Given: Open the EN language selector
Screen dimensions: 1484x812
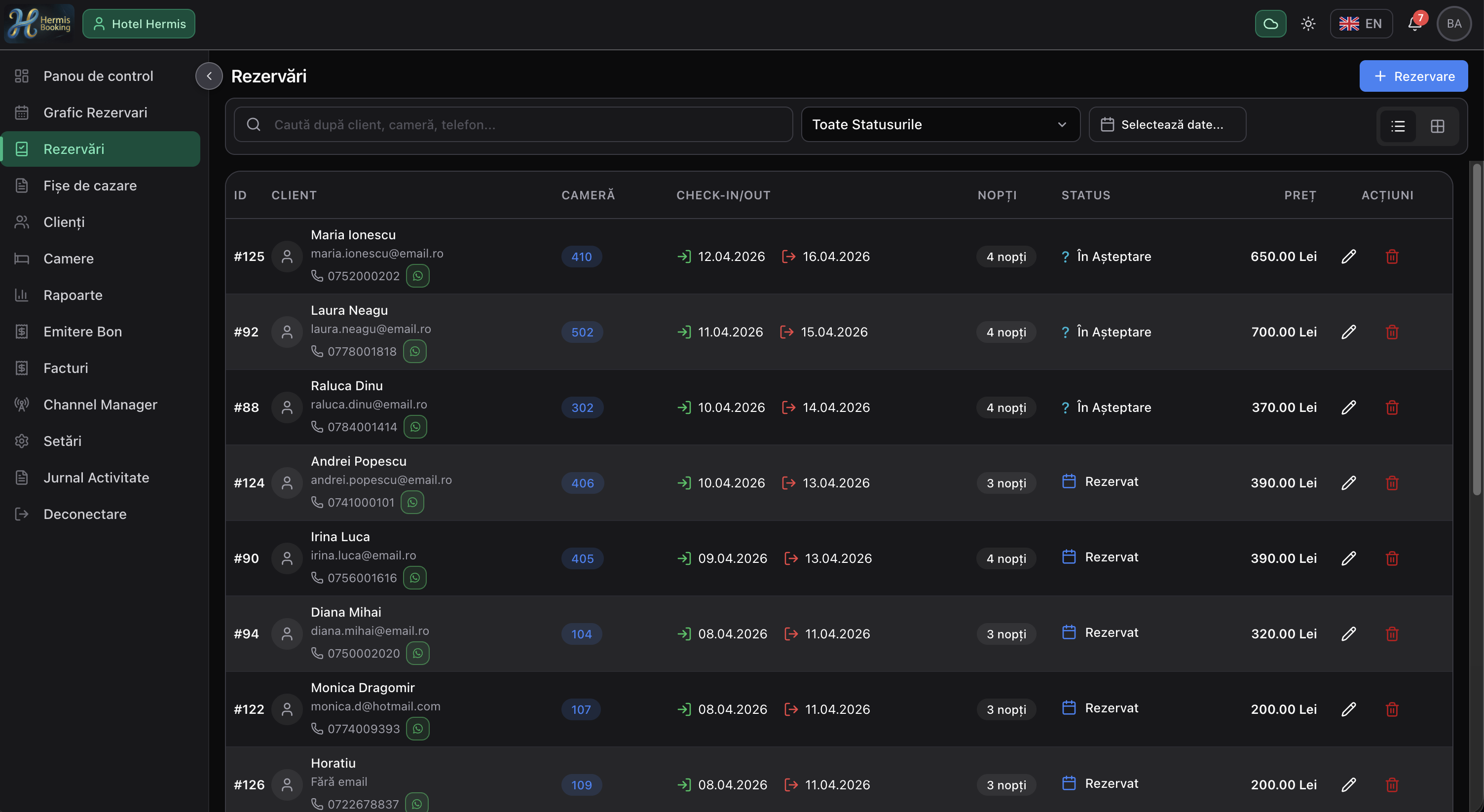Looking at the screenshot, I should 1361,24.
